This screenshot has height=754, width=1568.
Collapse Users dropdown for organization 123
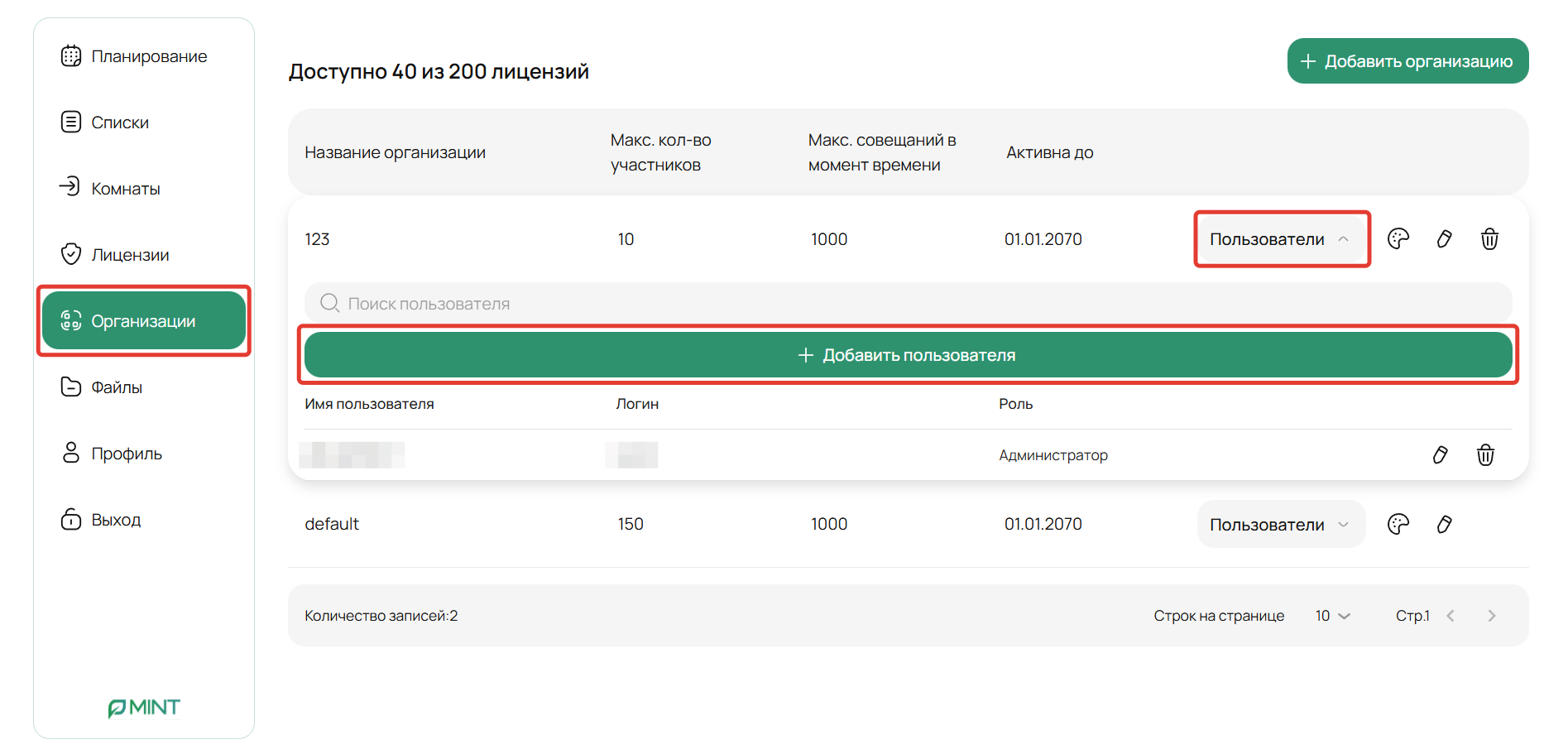pos(1280,239)
